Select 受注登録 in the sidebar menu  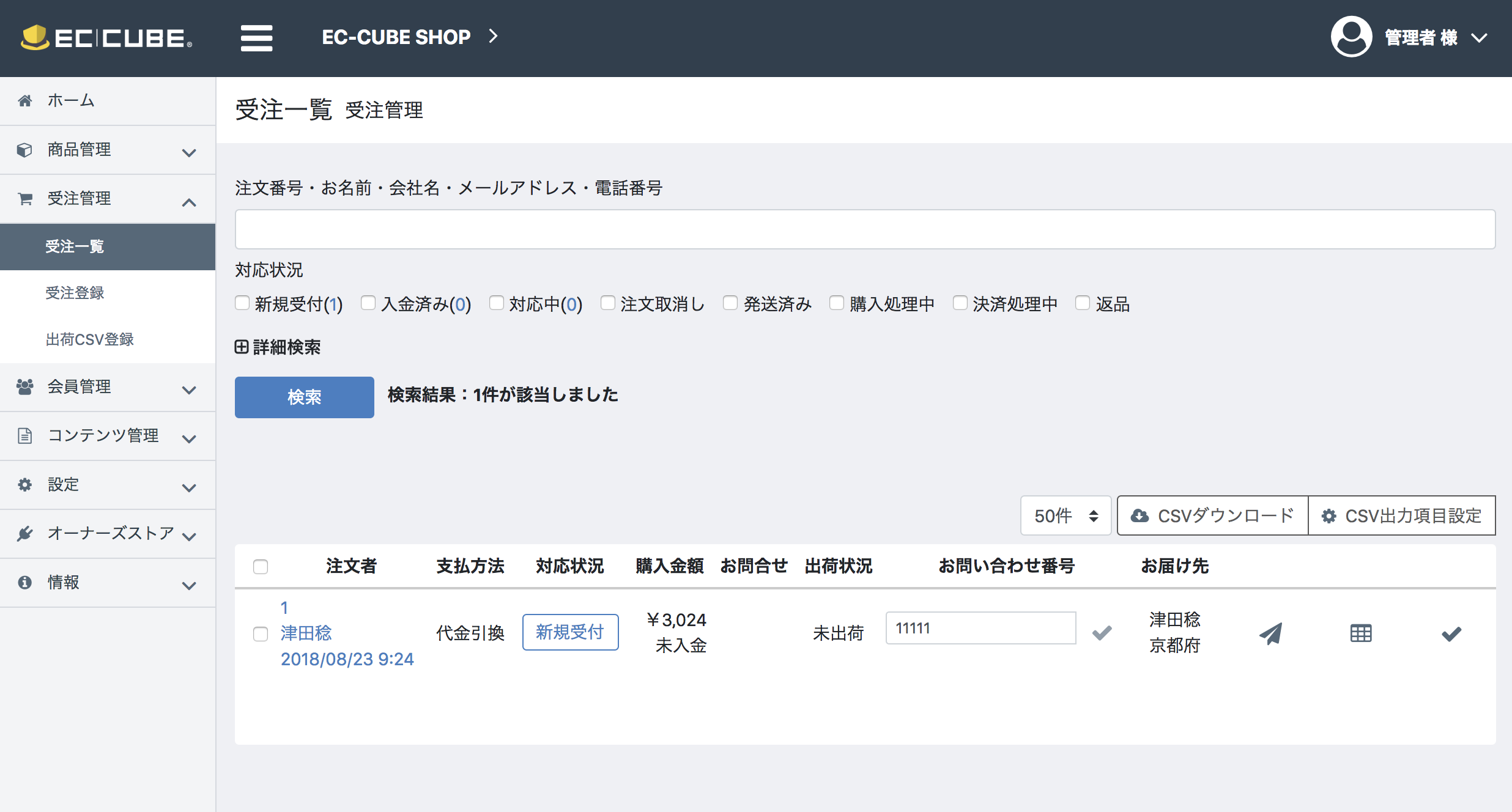75,293
